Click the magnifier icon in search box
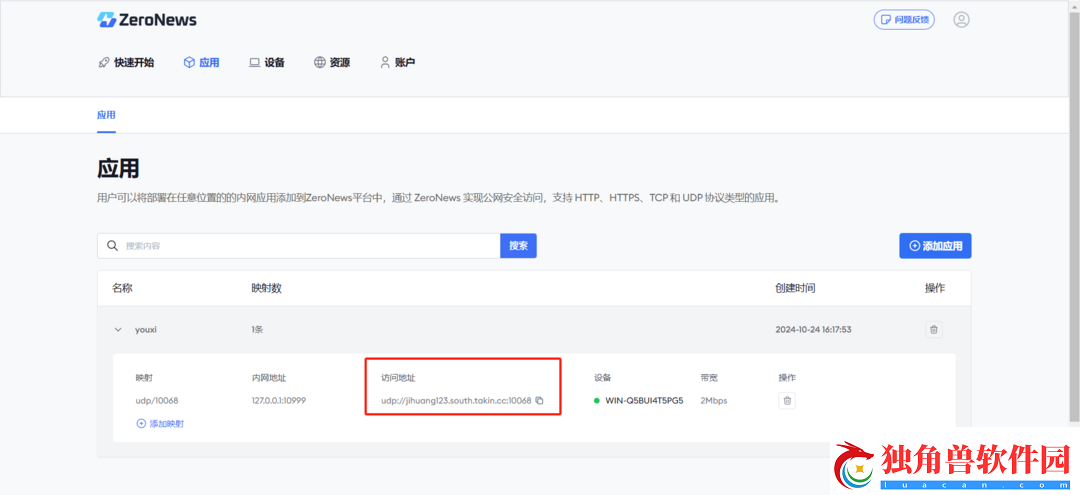Image resolution: width=1080 pixels, height=495 pixels. (x=112, y=246)
